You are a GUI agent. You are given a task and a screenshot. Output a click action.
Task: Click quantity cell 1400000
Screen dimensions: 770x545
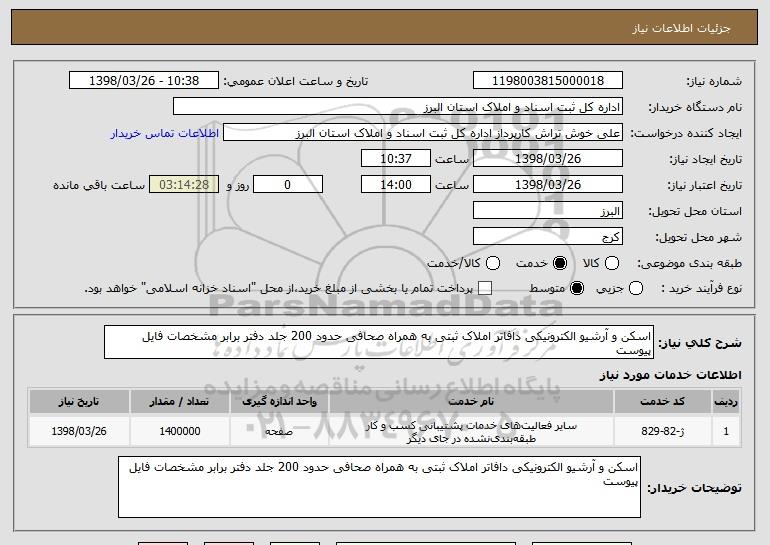click(179, 432)
